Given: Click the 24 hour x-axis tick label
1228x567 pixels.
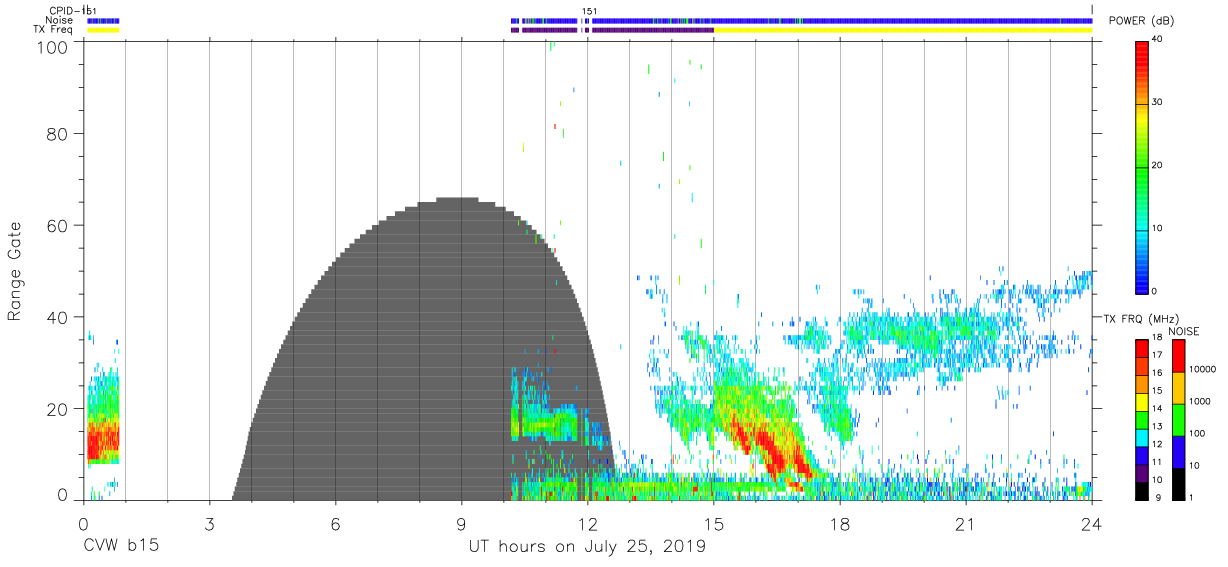Looking at the screenshot, I should click(1092, 524).
